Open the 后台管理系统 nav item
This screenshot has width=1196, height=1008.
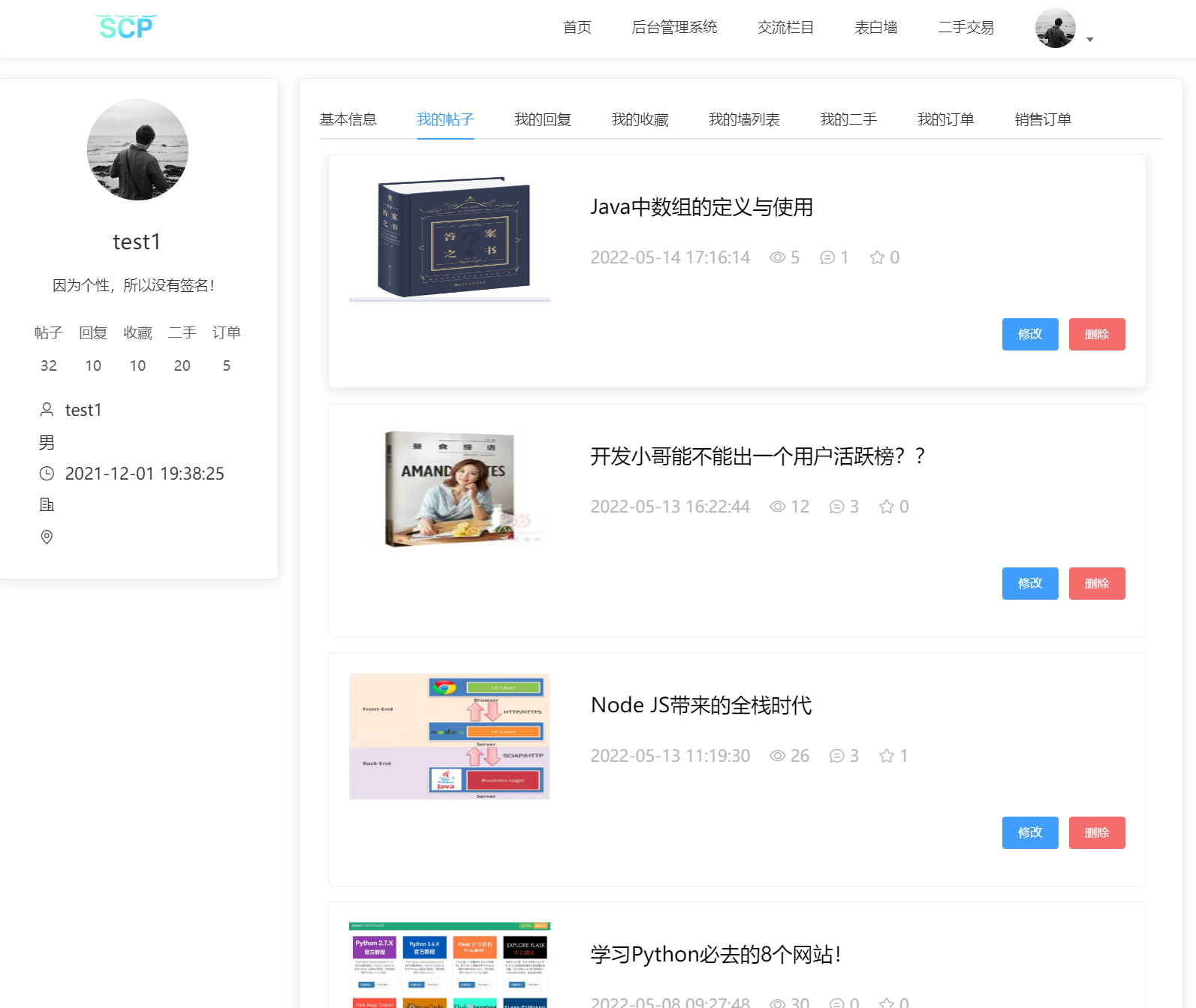tap(674, 28)
